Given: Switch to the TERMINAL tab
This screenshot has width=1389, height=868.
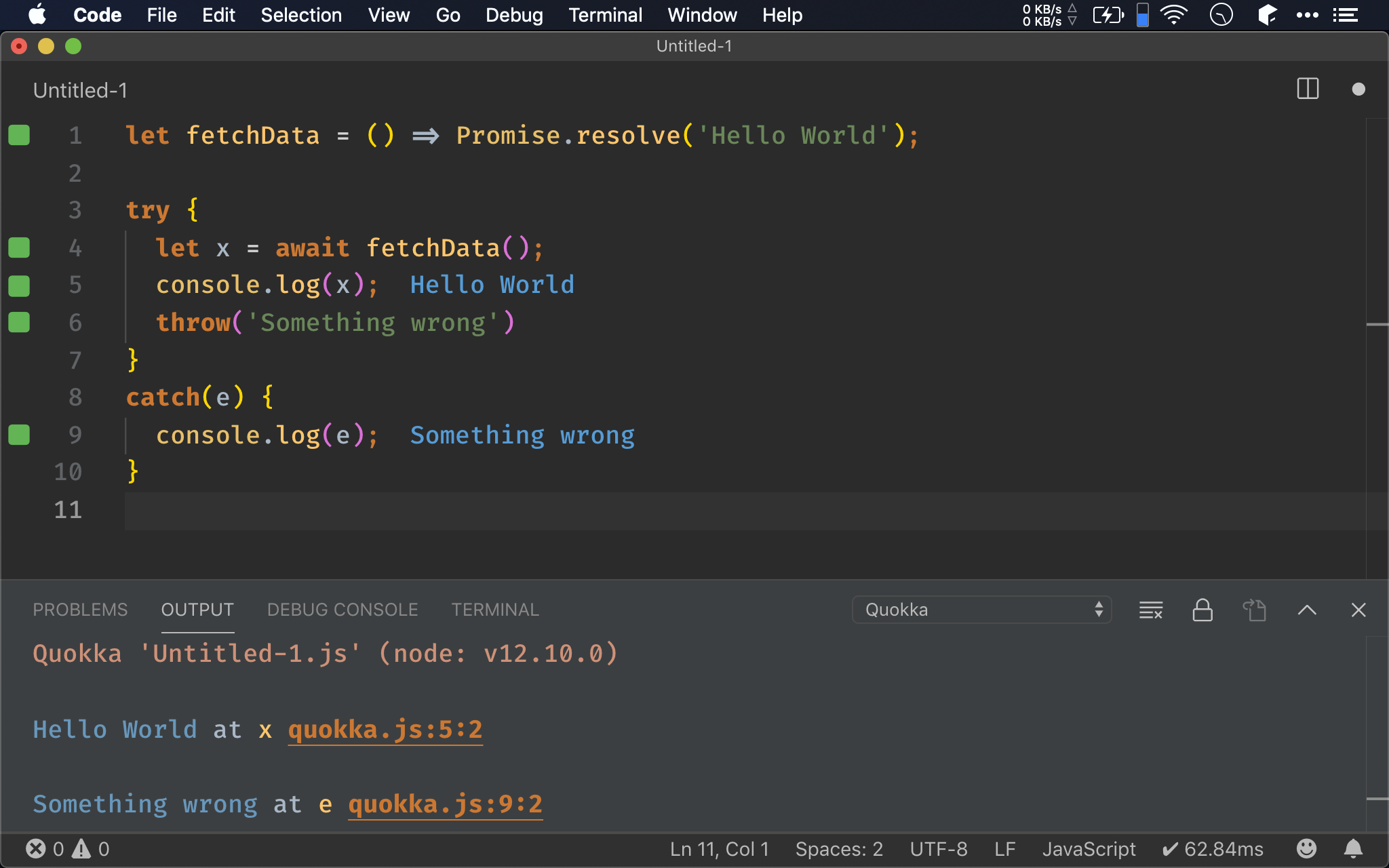Looking at the screenshot, I should pyautogui.click(x=495, y=610).
